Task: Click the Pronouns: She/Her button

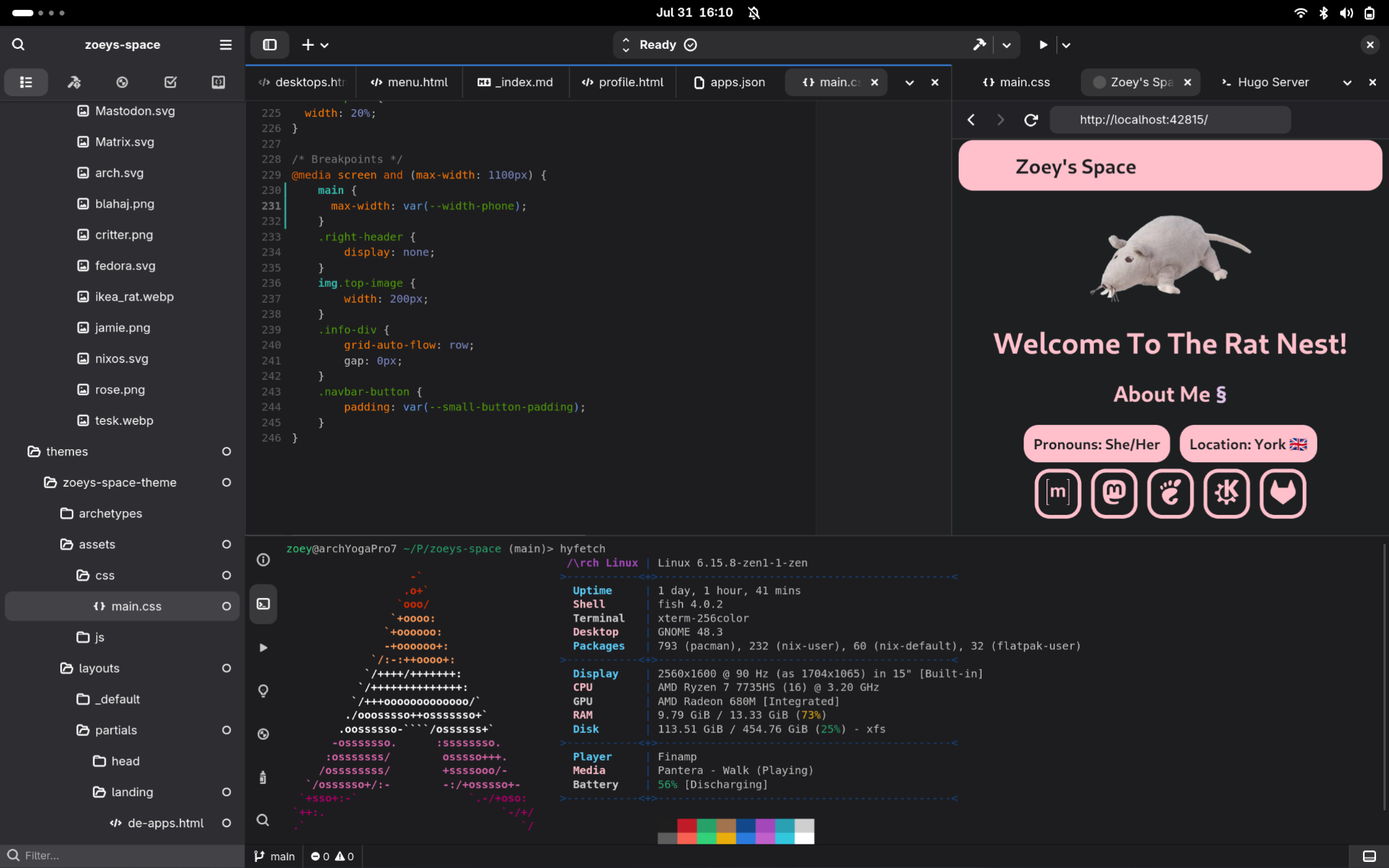Action: point(1096,445)
